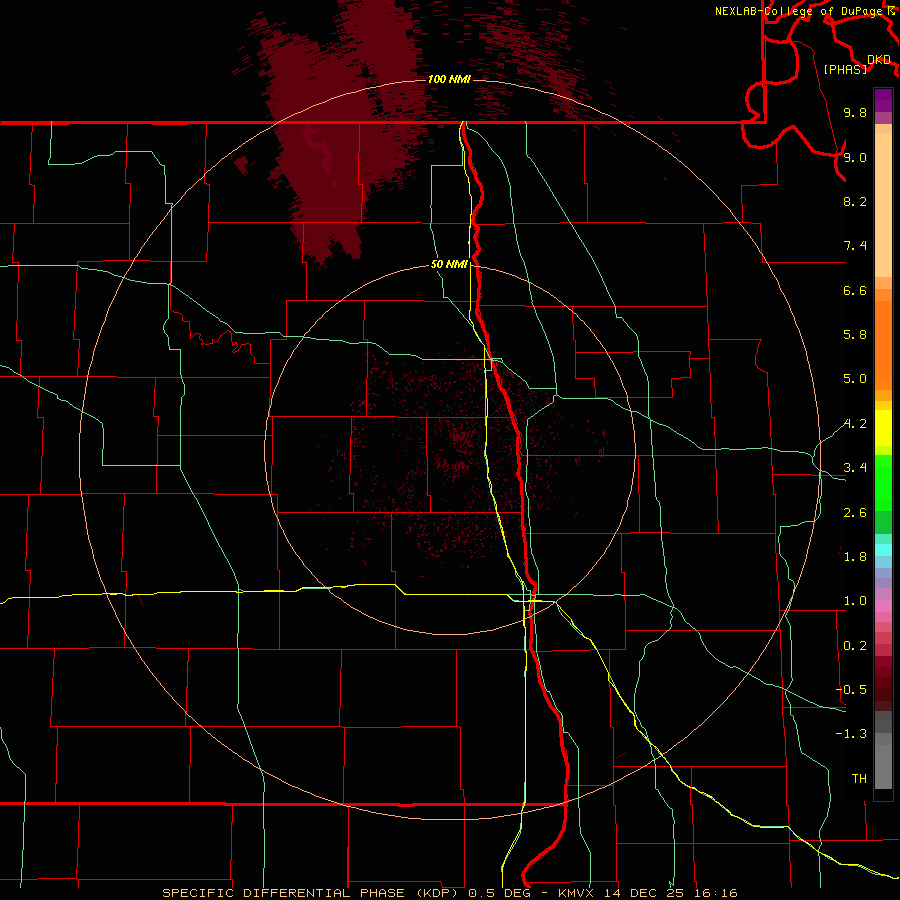The width and height of the screenshot is (900, 900).
Task: Click the 8.2 value on the scale
Action: coord(855,201)
